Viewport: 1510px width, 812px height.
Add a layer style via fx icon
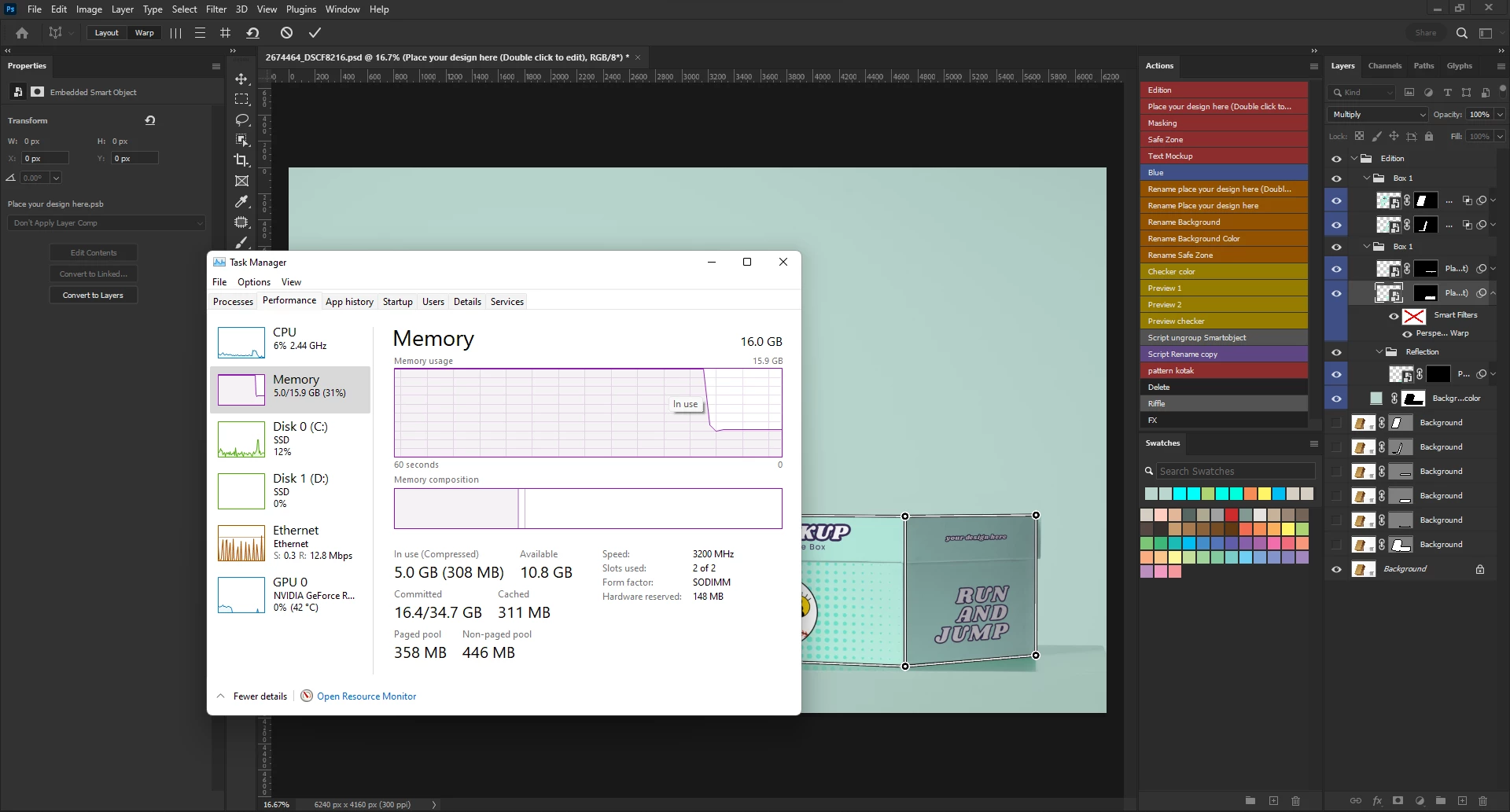(1377, 801)
